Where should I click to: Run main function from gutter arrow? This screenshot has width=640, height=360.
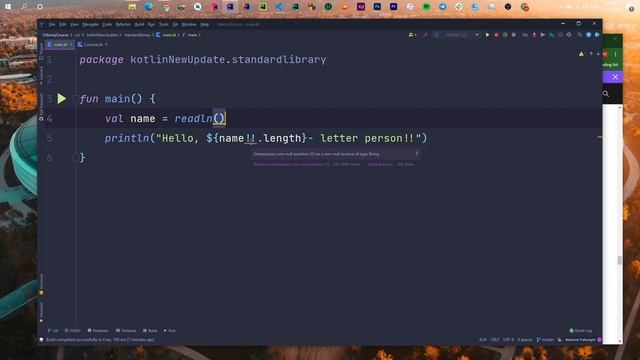pyautogui.click(x=62, y=98)
